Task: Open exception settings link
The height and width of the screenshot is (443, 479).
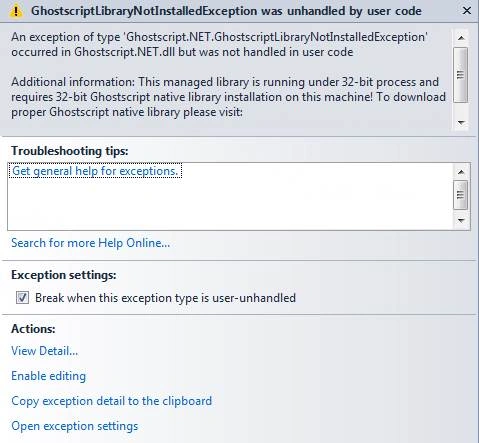Action: [75, 426]
